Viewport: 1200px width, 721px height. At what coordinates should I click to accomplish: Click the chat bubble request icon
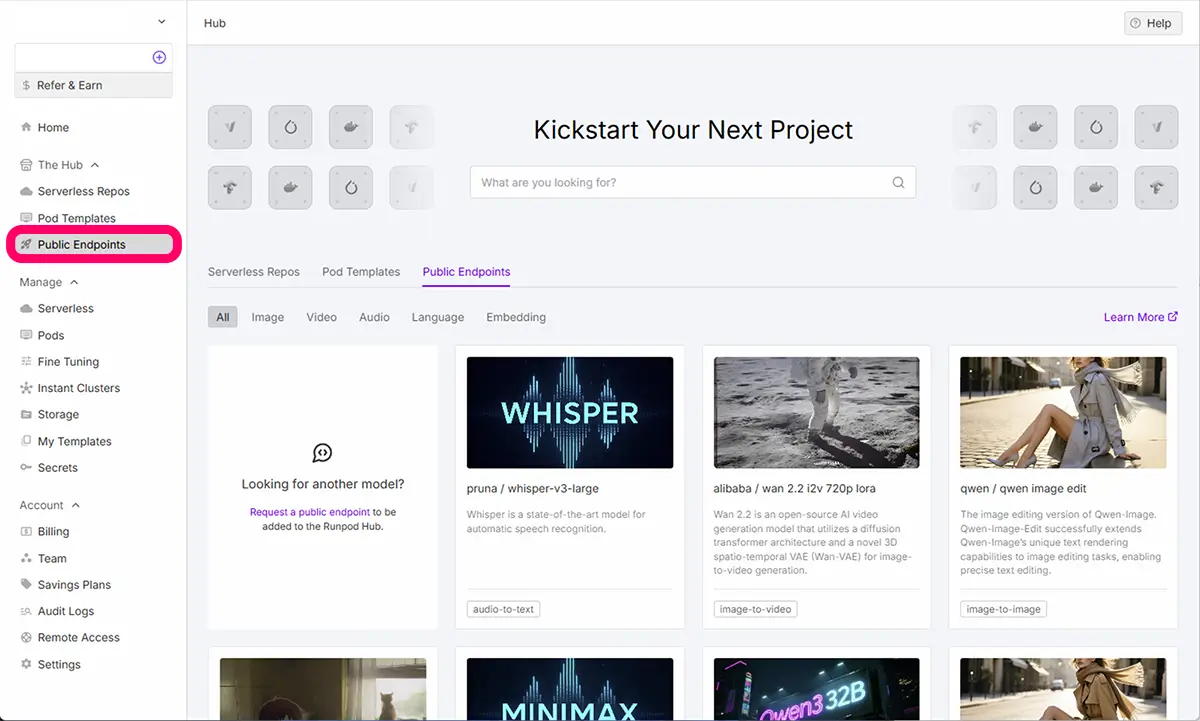click(322, 453)
